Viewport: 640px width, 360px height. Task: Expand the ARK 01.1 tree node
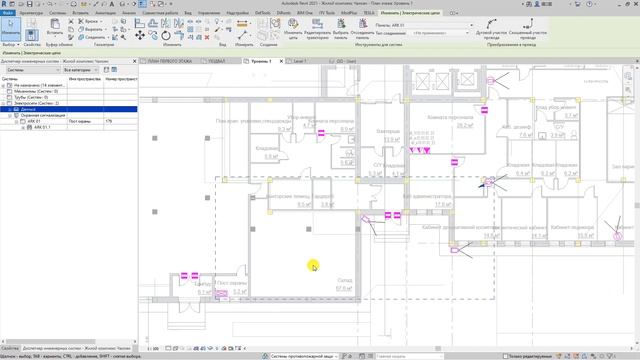tap(23, 127)
